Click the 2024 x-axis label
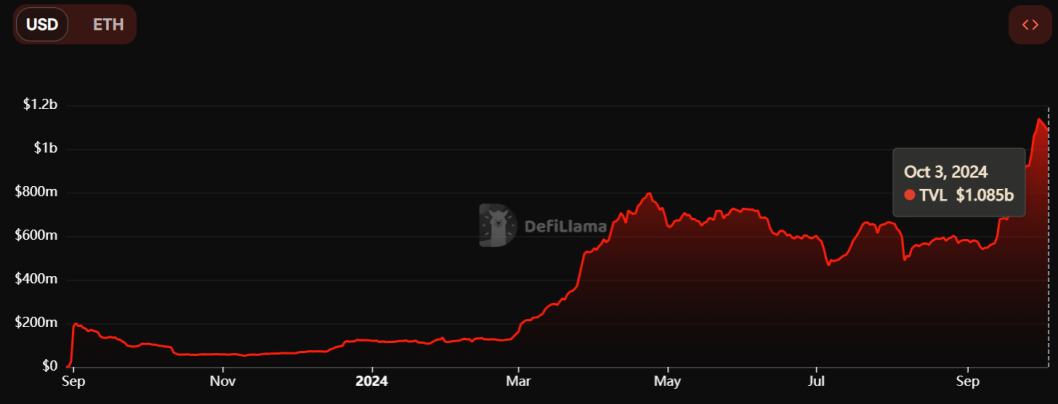This screenshot has width=1058, height=404. 372,382
